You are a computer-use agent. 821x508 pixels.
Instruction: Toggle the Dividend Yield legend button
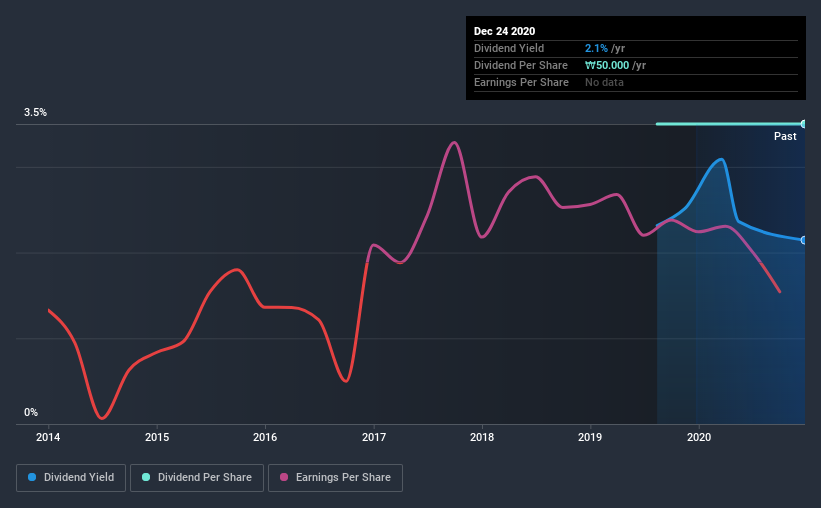(71, 478)
